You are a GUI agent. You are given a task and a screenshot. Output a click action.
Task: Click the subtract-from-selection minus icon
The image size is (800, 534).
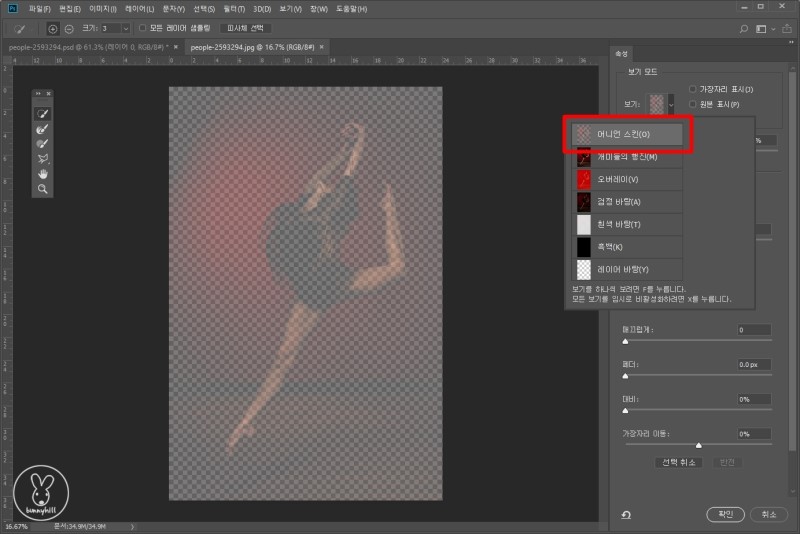coord(68,29)
